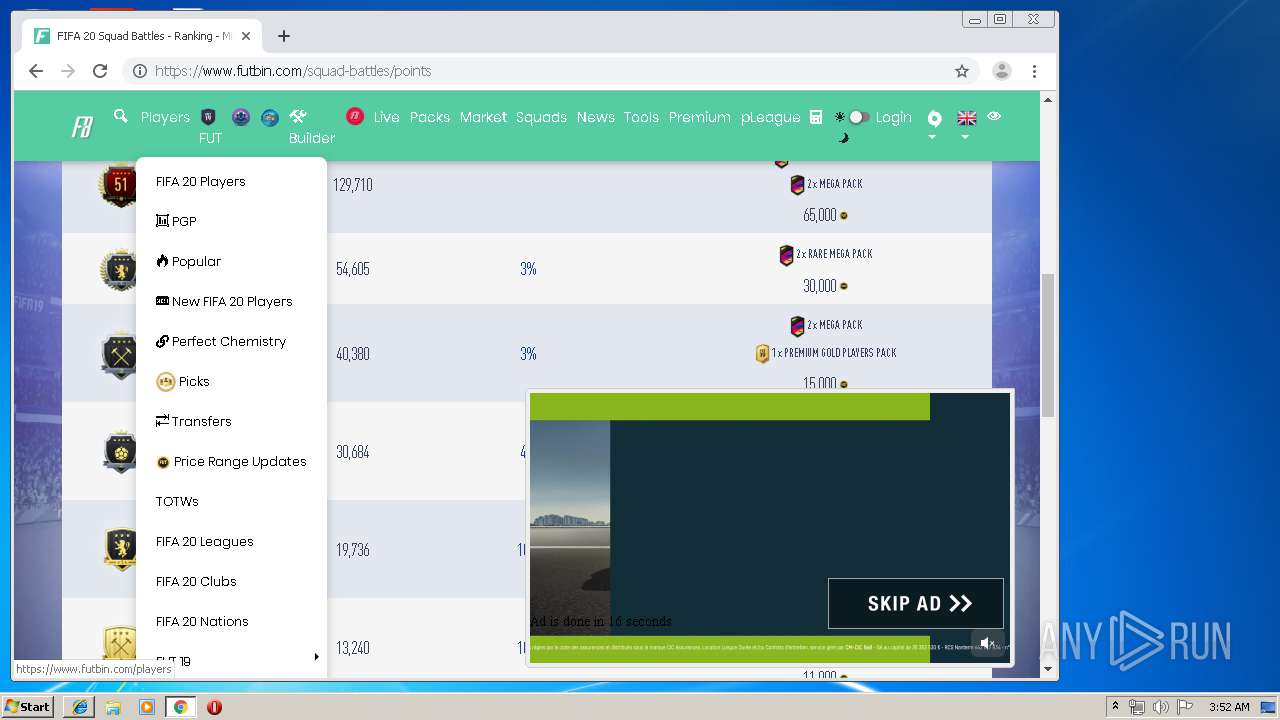Viewport: 1280px width, 720px height.
Task: Reload the page with refresh icon
Action: tap(100, 71)
